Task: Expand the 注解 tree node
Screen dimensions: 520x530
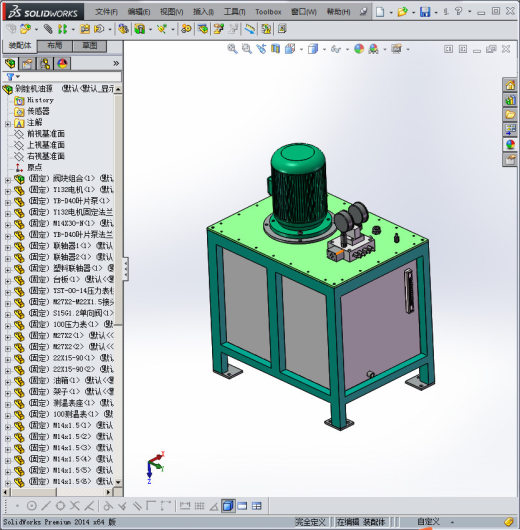Action: pyautogui.click(x=7, y=124)
